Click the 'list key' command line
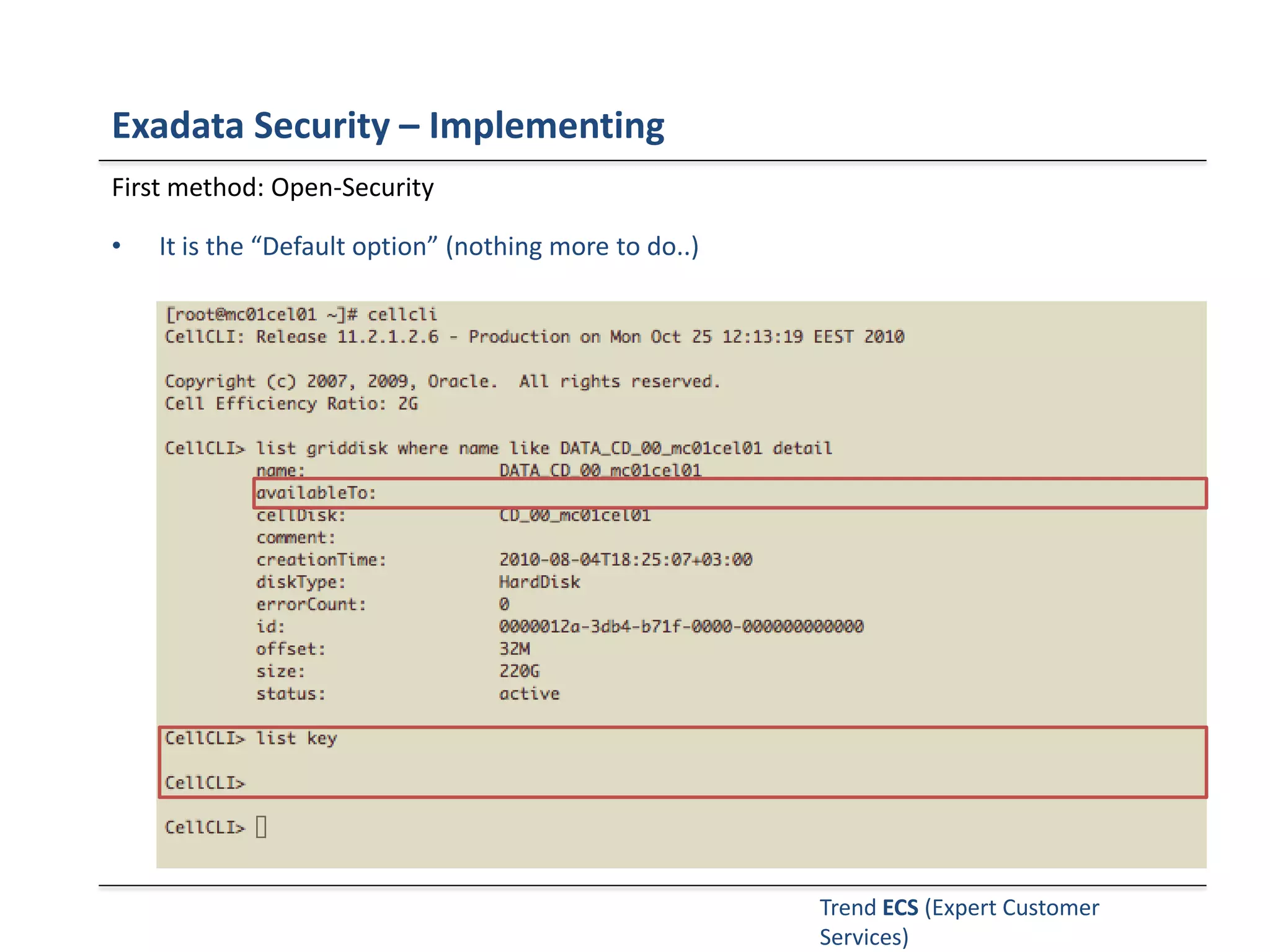 tap(296, 738)
